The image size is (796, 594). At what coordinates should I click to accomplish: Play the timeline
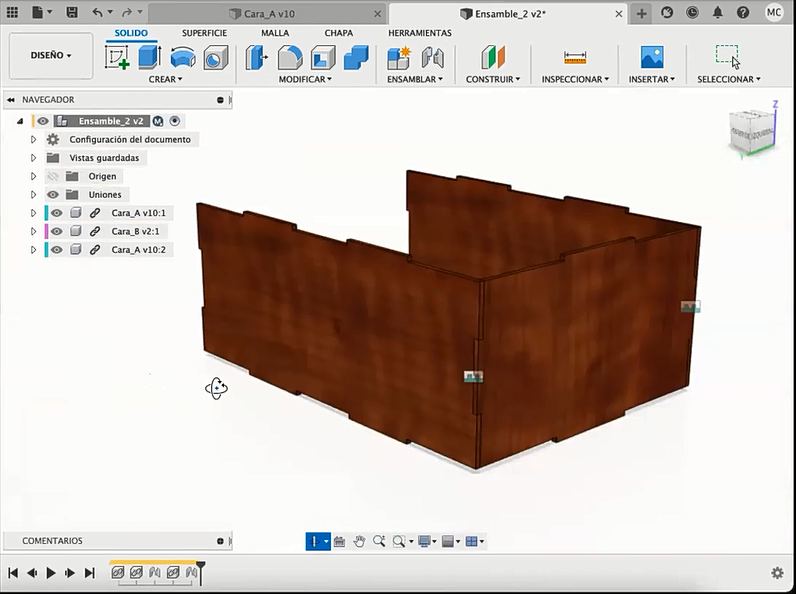[51, 573]
